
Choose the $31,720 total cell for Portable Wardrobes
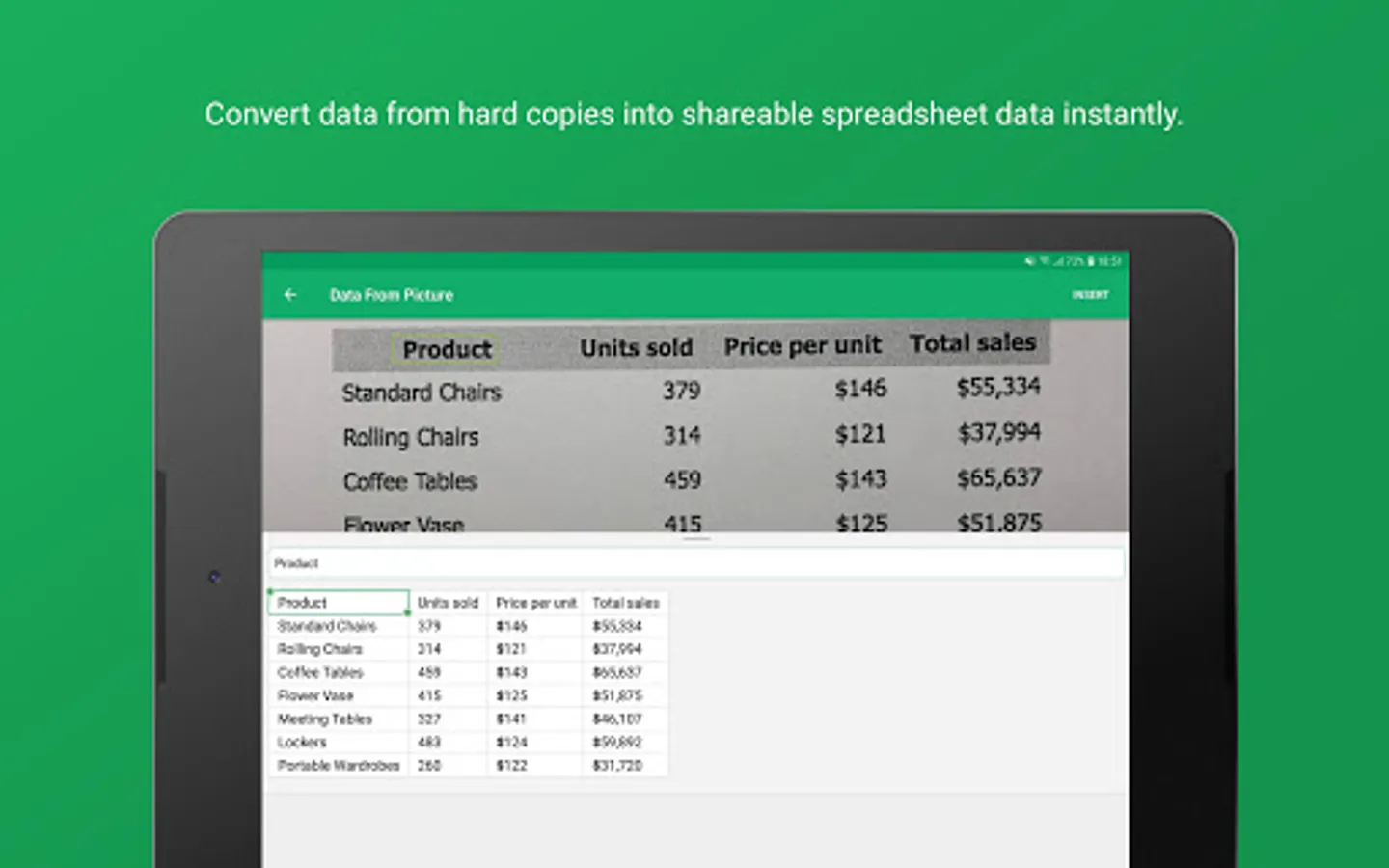click(x=625, y=765)
